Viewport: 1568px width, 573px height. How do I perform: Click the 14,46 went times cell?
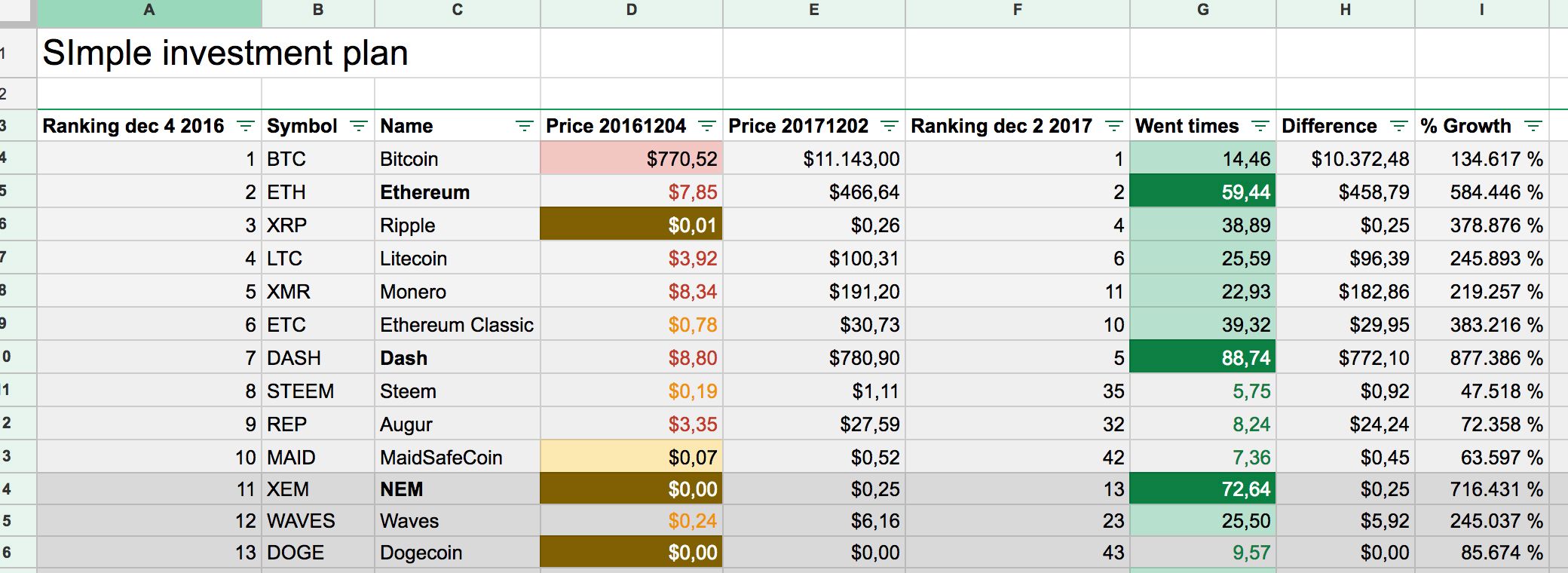(1203, 159)
